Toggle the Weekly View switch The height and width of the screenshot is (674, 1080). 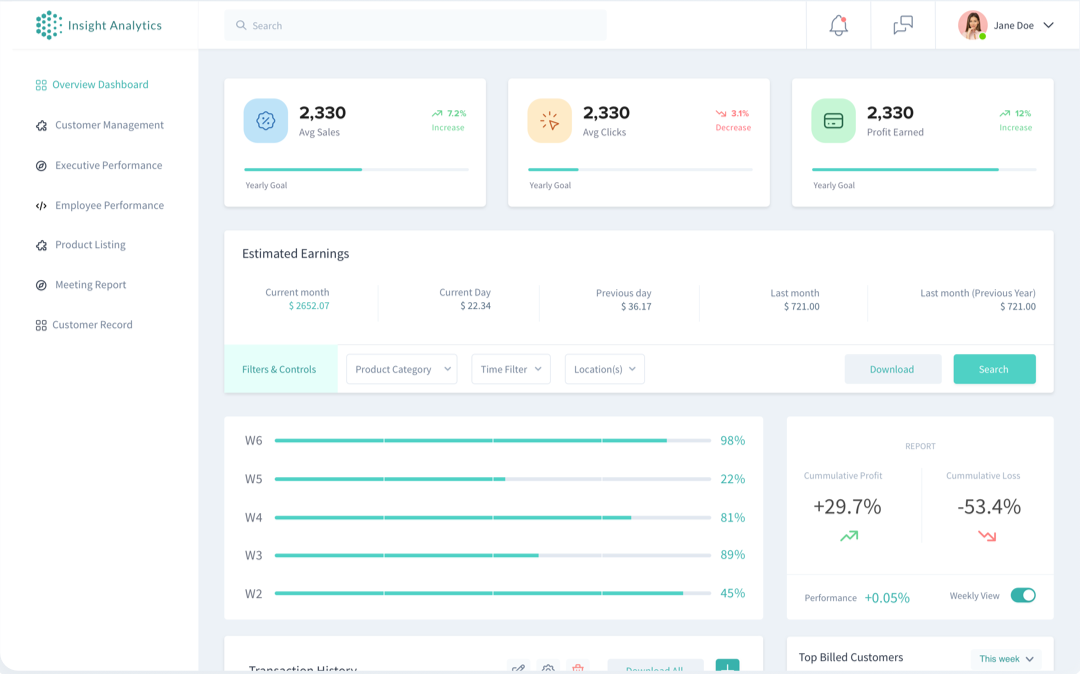click(1023, 594)
